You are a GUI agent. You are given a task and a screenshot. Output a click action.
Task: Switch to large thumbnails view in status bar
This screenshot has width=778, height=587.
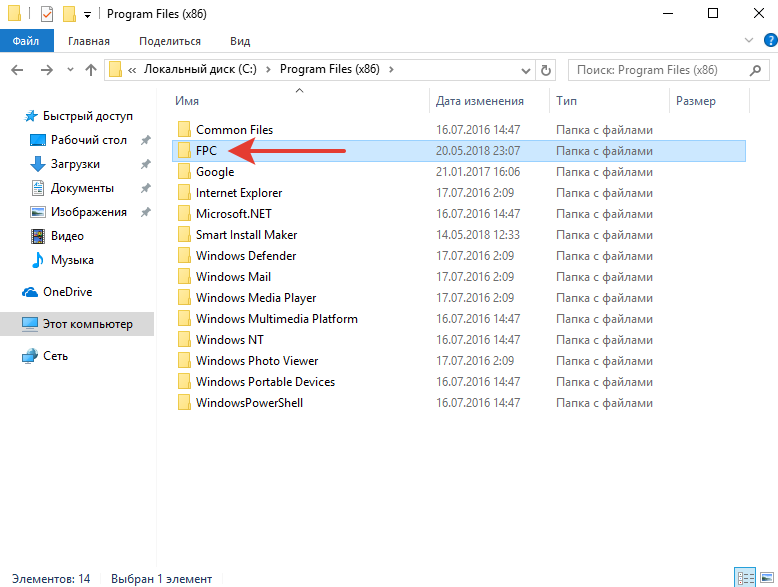tap(767, 578)
